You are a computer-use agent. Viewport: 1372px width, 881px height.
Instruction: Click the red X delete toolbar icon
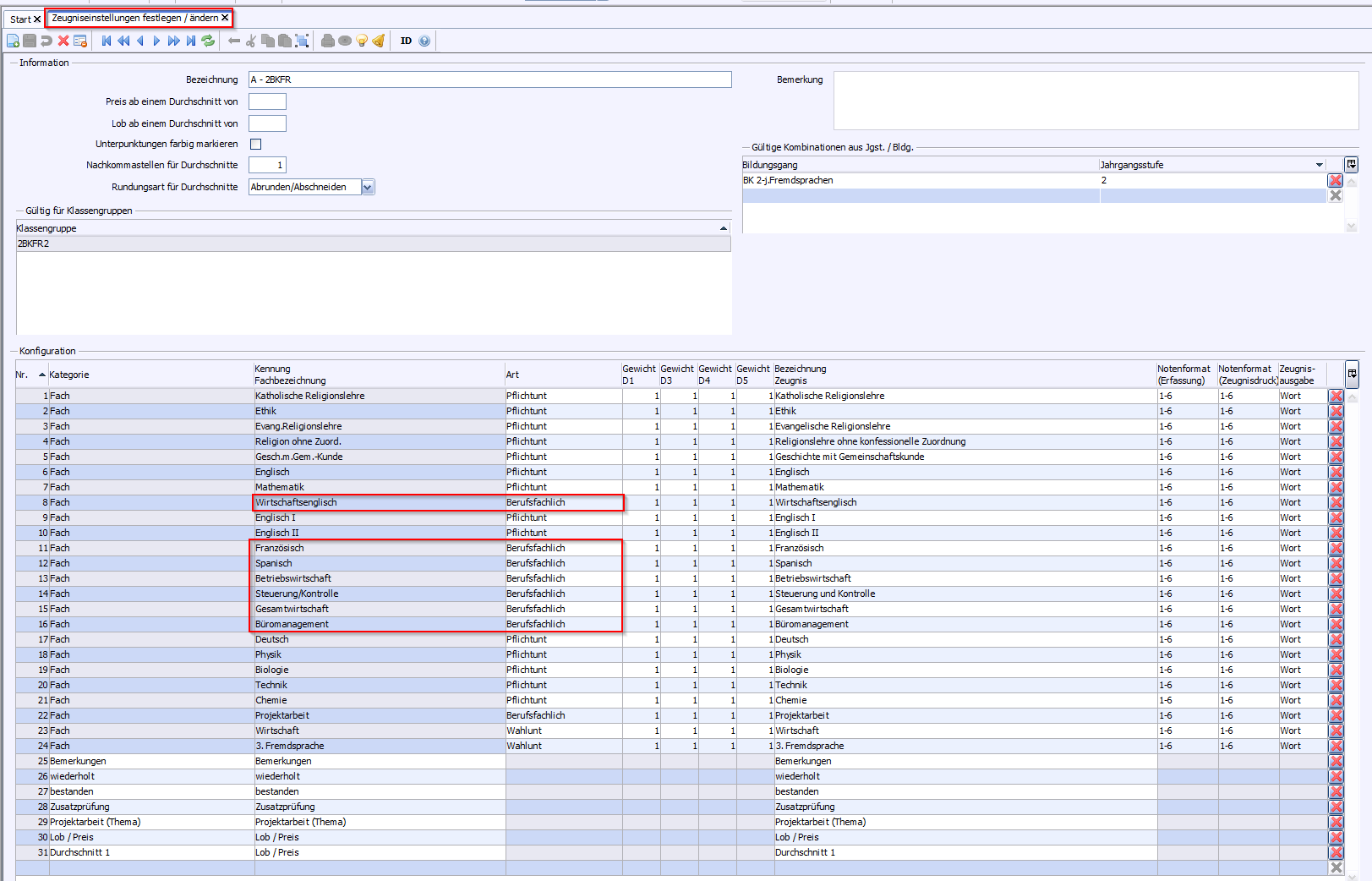(63, 41)
